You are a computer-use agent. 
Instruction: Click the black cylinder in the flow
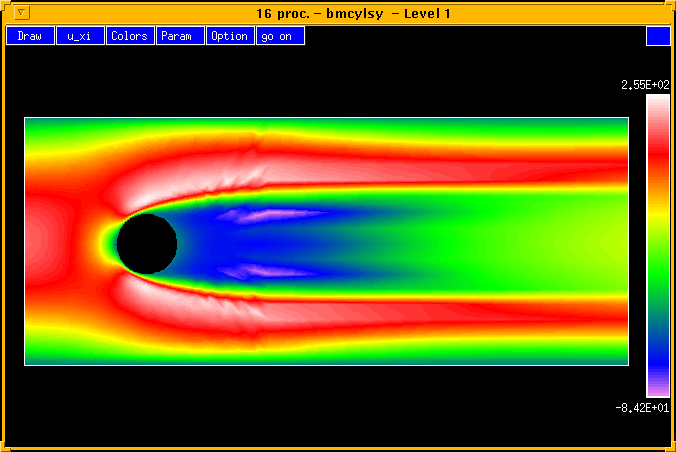(147, 244)
